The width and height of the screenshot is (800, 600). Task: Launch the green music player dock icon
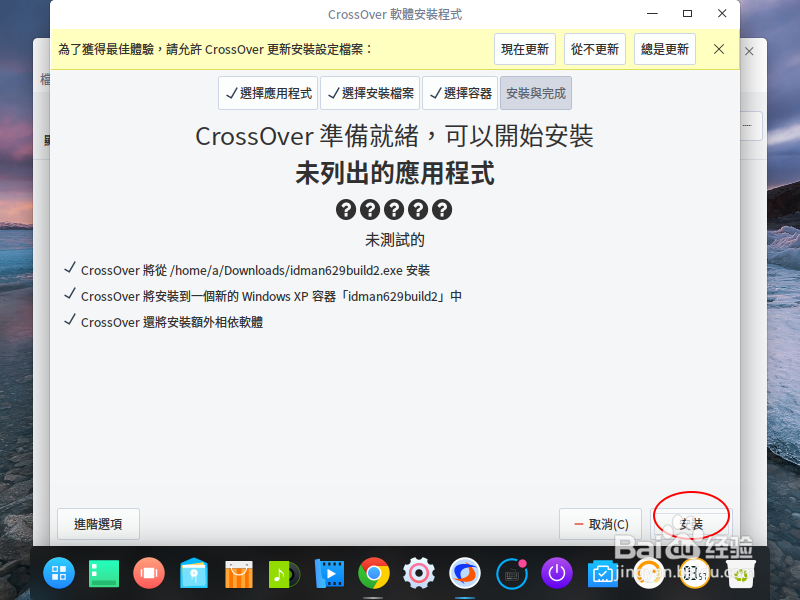click(x=284, y=574)
